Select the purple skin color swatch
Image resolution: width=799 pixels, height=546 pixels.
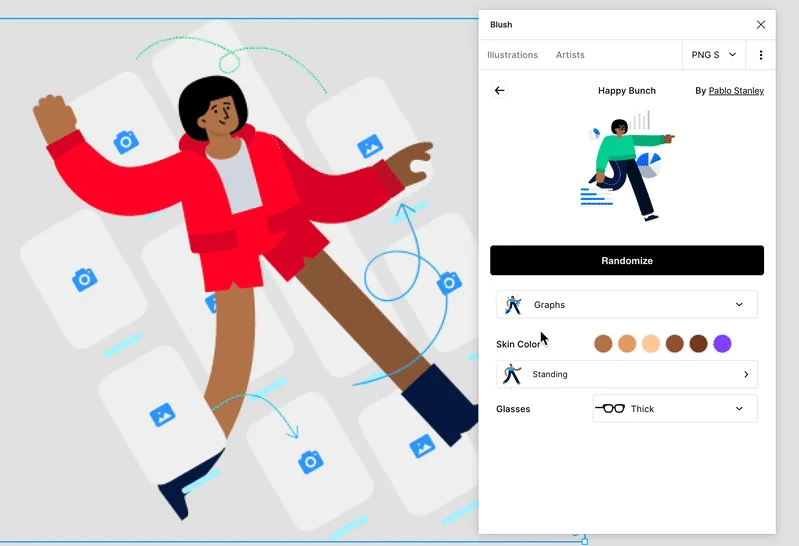pos(722,344)
